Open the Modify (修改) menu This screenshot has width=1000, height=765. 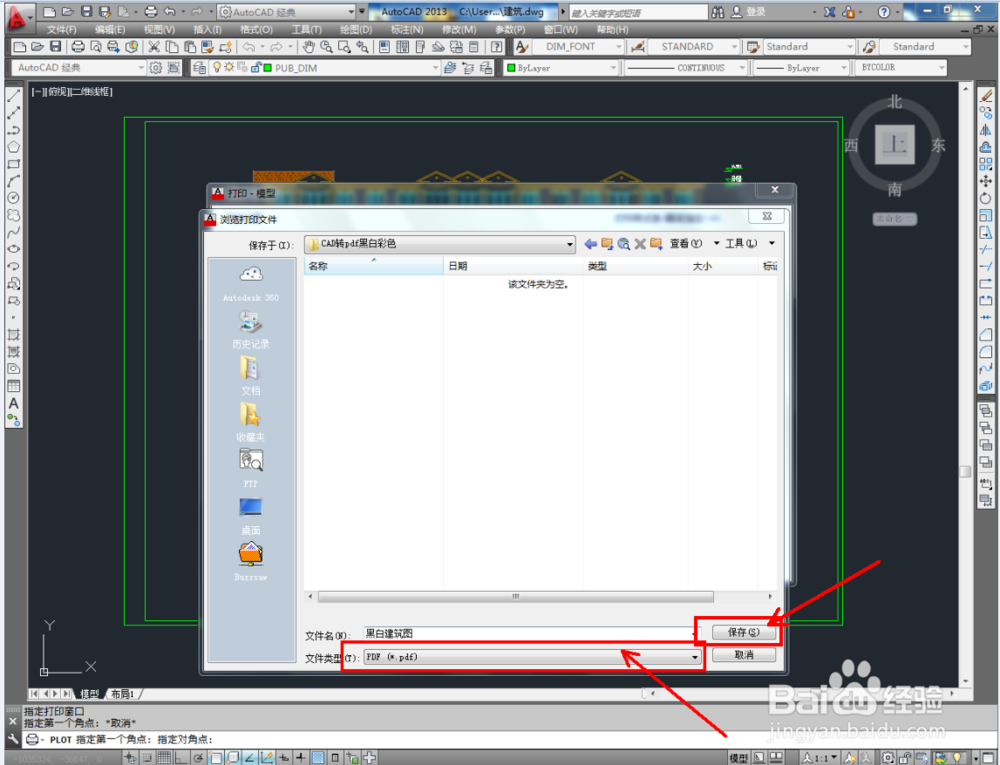(x=459, y=29)
